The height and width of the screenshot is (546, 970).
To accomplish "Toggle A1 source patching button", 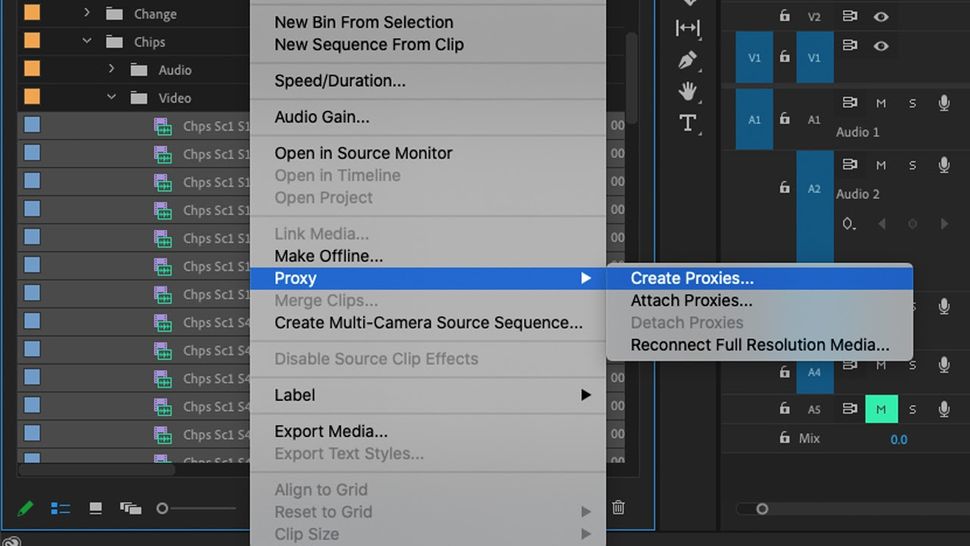I will pos(754,119).
